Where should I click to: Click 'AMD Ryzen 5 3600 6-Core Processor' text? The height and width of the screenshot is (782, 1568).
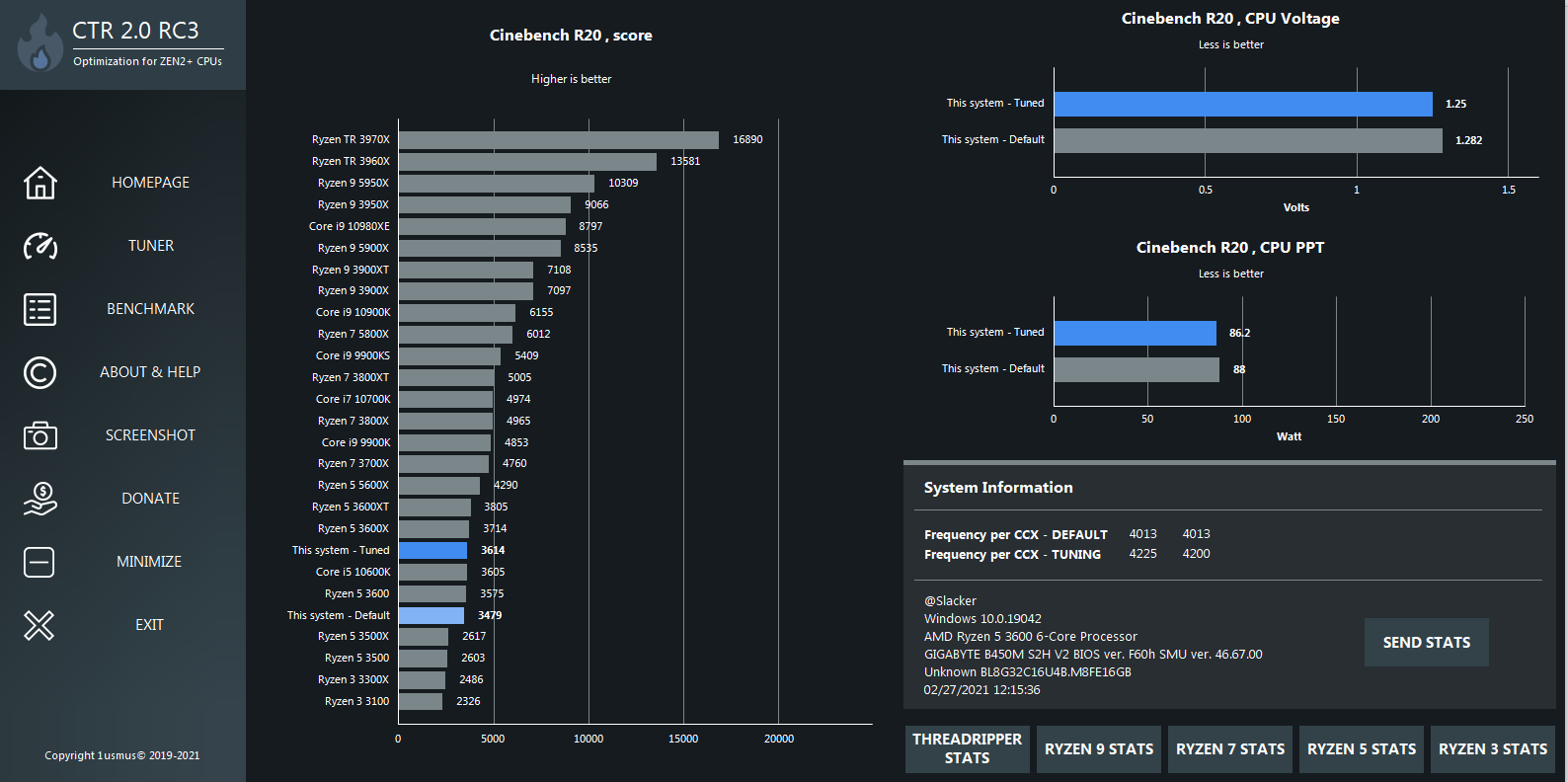(1031, 637)
